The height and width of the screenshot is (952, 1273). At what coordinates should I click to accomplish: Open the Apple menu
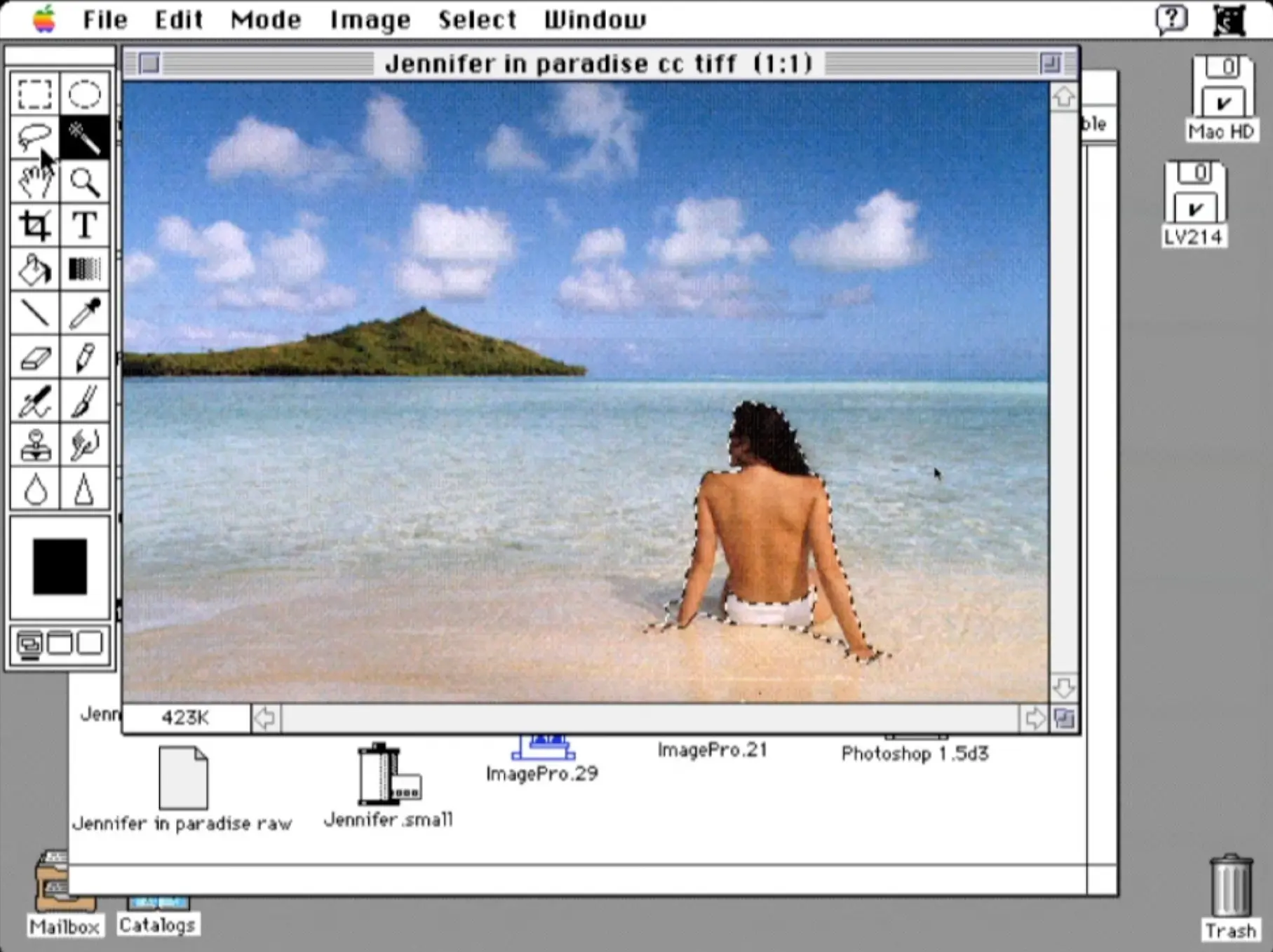point(43,20)
